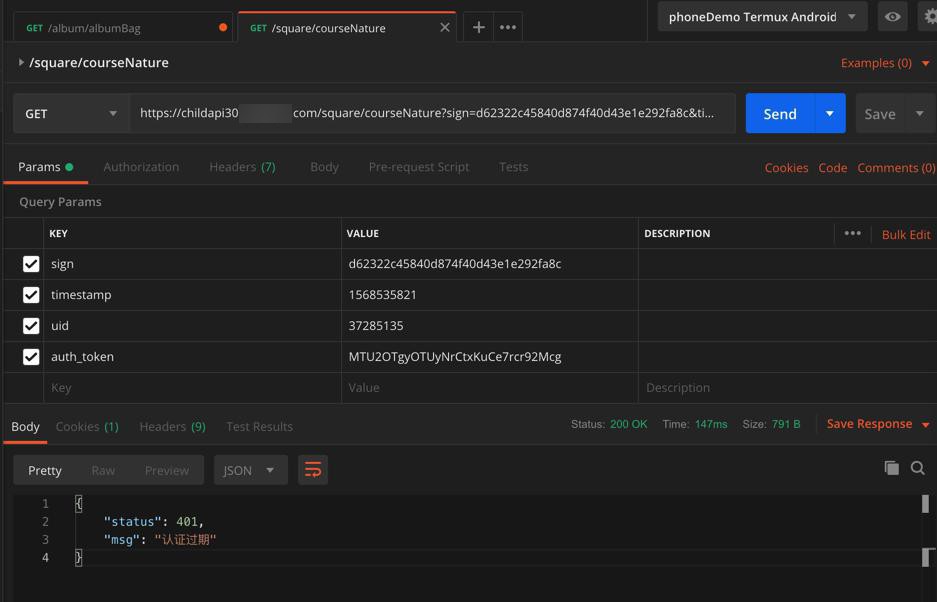The image size is (937, 602).
Task: Open the Save Response dropdown
Action: coord(878,424)
